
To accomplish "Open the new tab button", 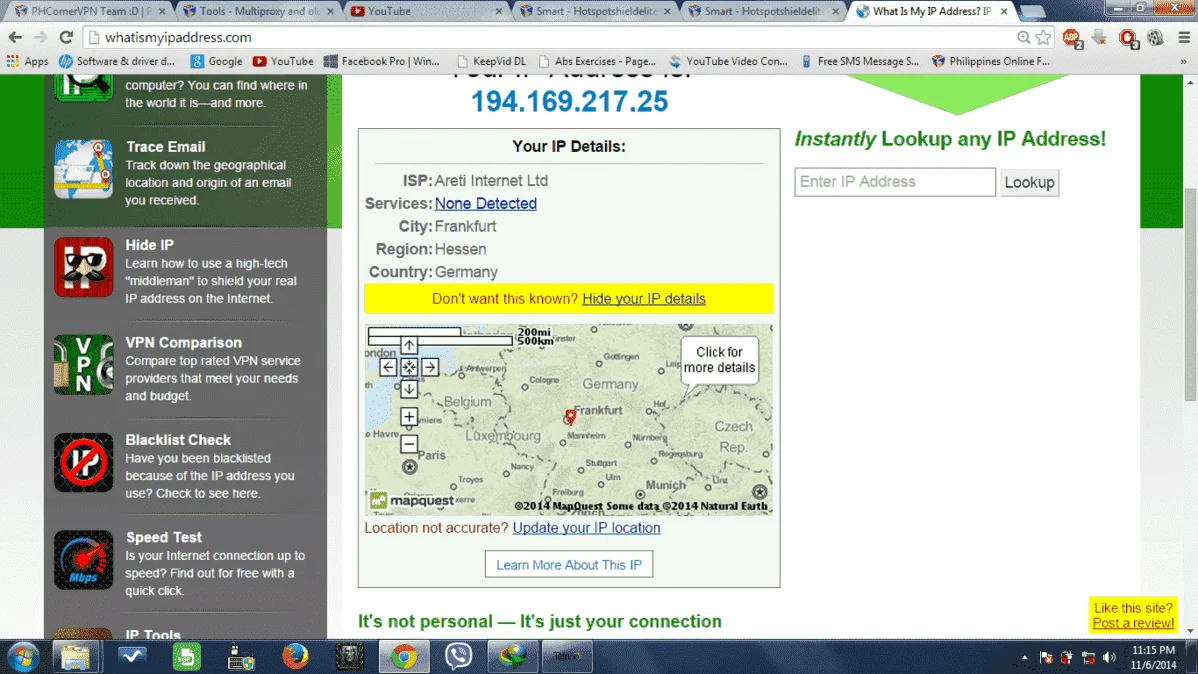I will [1032, 11].
